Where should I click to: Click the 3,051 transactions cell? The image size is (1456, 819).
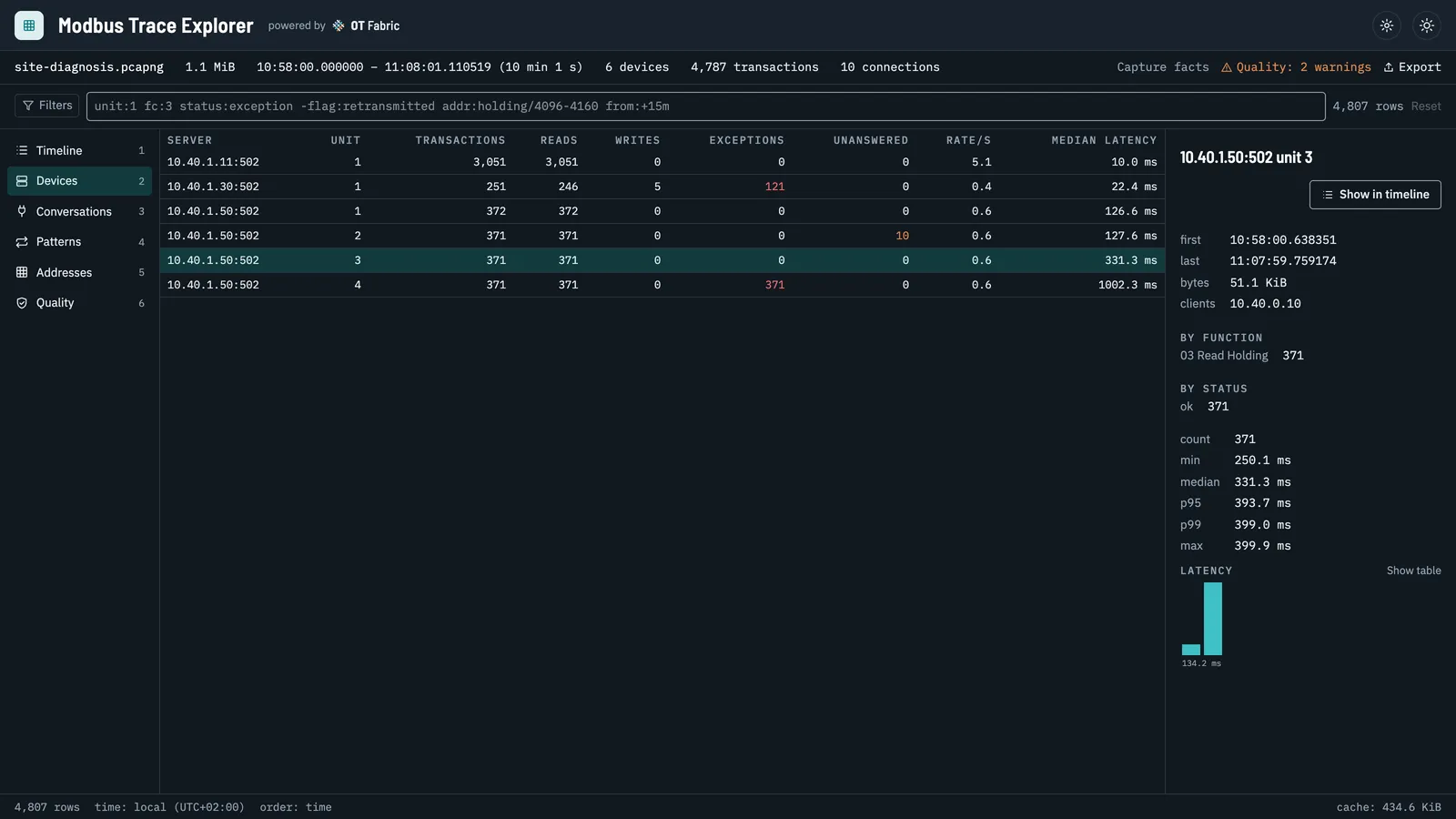click(x=490, y=162)
